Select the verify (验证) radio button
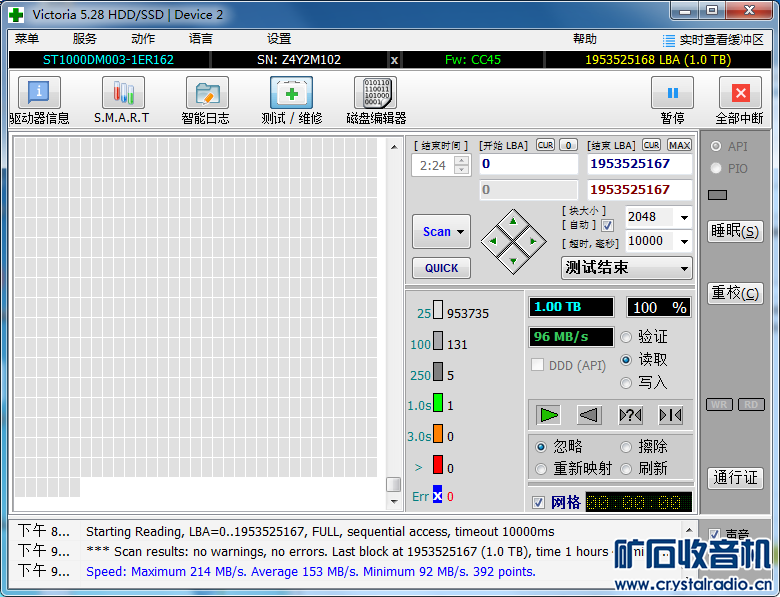Viewport: 780px width, 597px height. pos(626,337)
